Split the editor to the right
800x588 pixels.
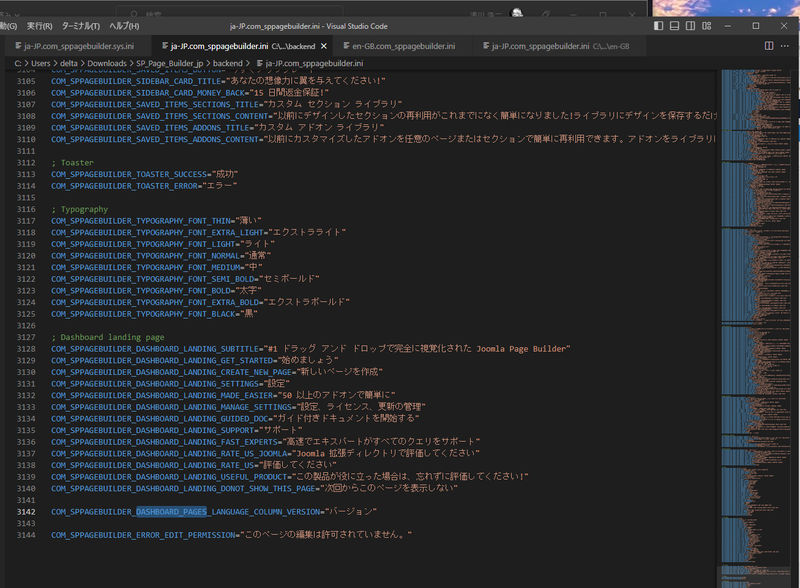tap(769, 45)
